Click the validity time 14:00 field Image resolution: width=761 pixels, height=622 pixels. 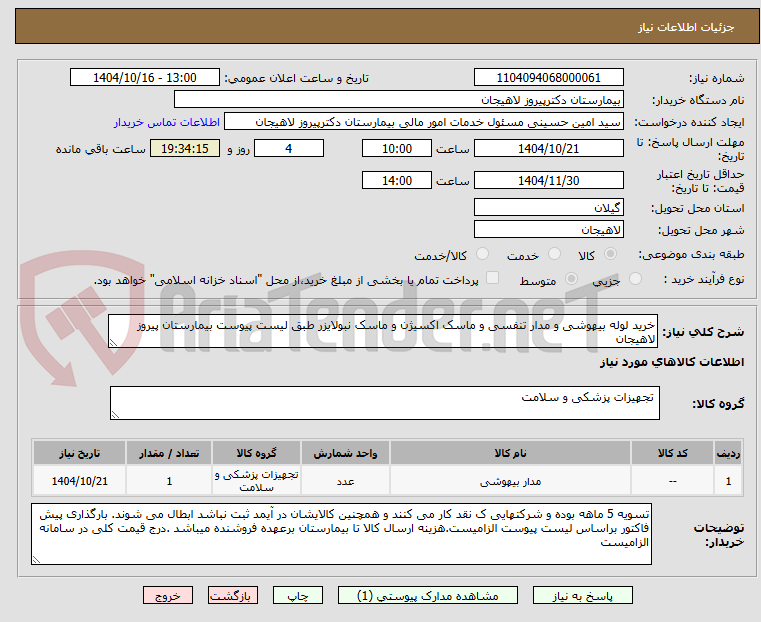(397, 180)
